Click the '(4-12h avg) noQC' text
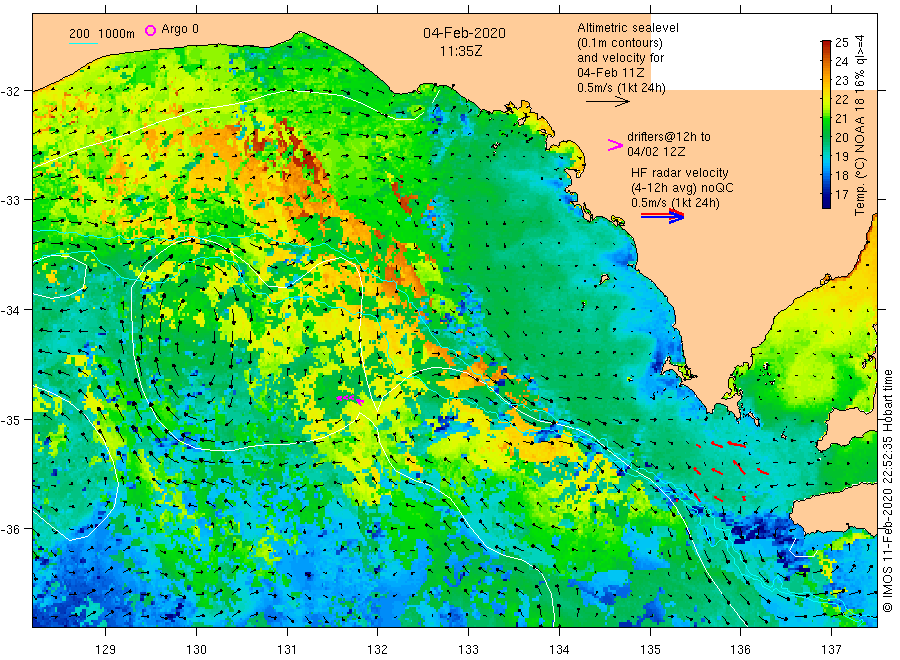This screenshot has height=660, width=900. tap(682, 188)
